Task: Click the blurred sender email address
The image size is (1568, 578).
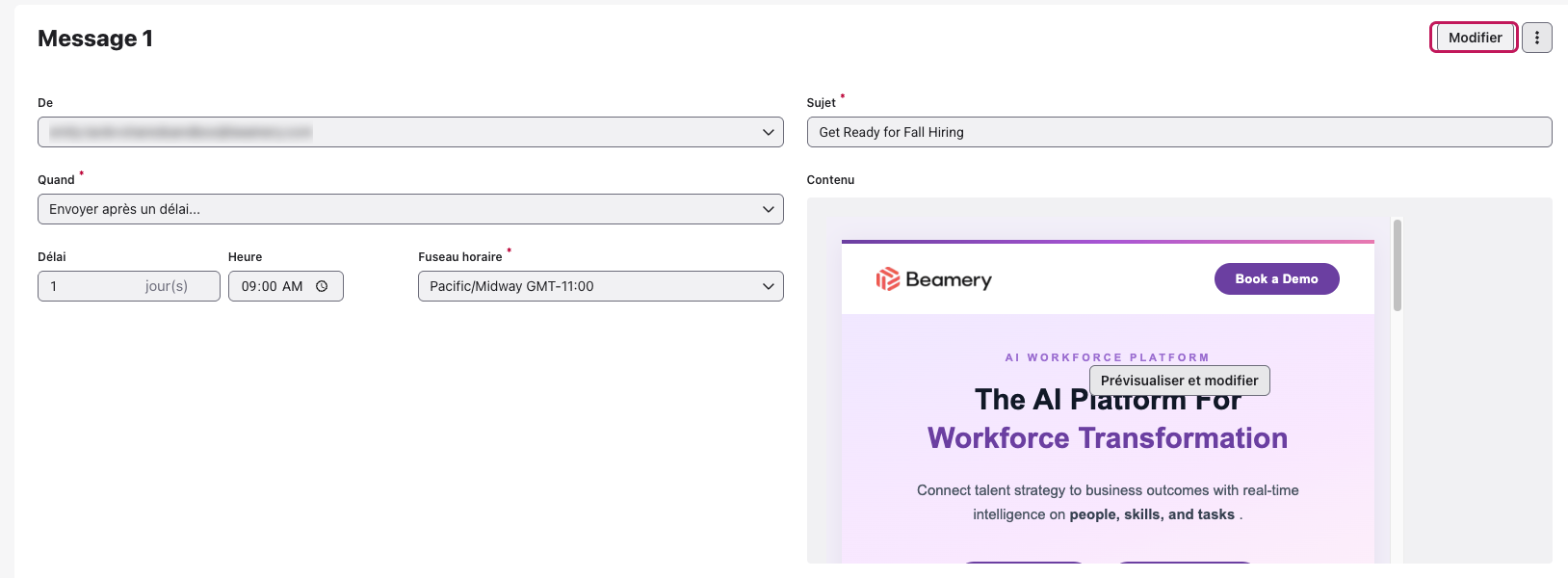Action: coord(181,132)
